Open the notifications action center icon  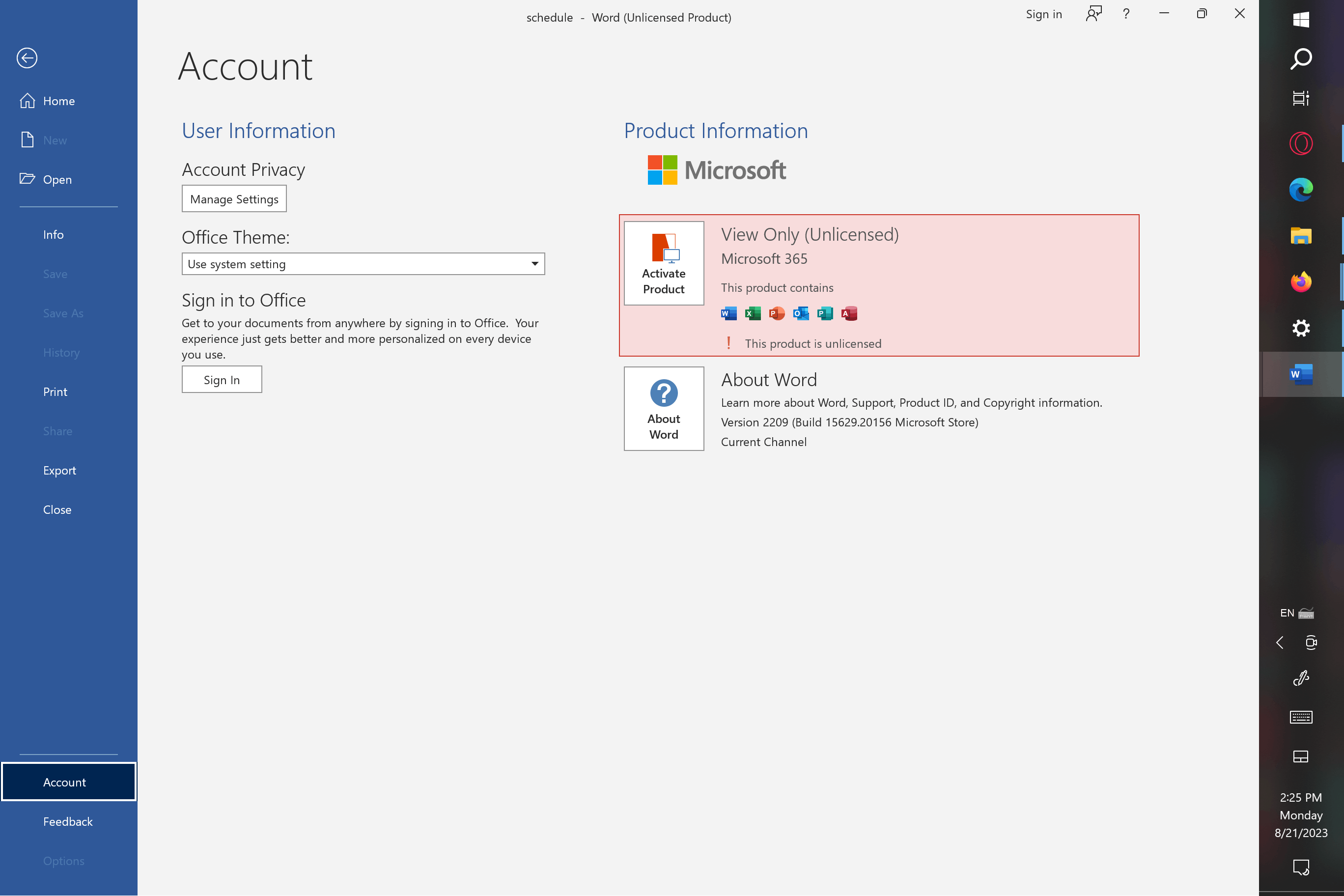[x=1301, y=867]
